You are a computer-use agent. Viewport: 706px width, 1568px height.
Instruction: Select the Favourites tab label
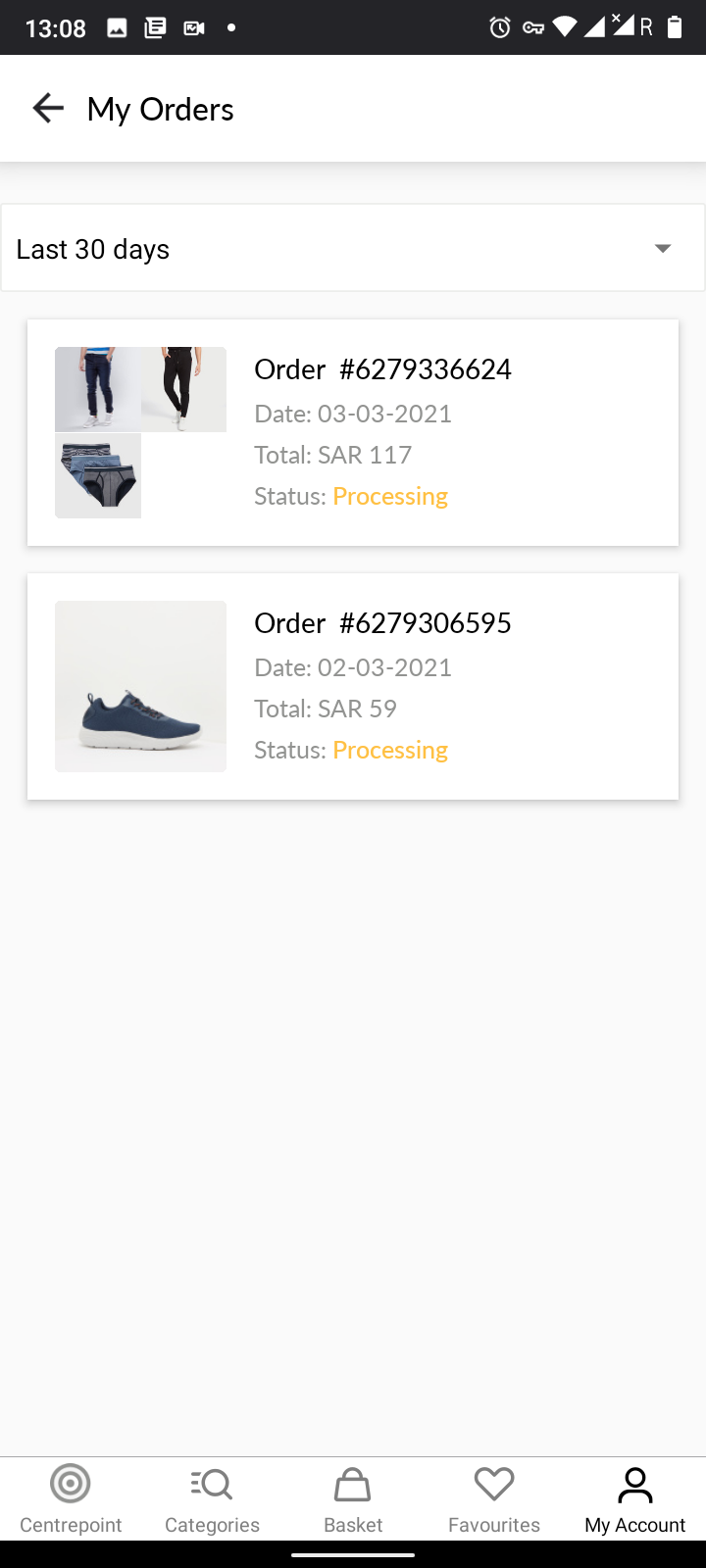(x=494, y=1525)
